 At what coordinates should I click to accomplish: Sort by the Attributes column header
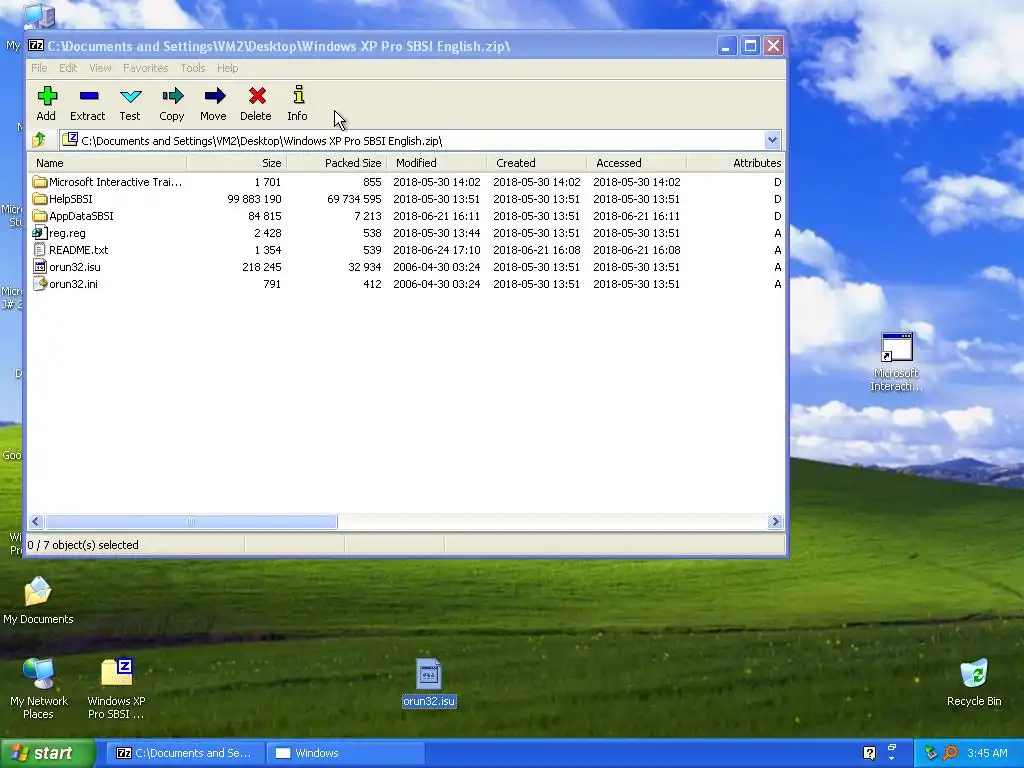(x=736, y=163)
